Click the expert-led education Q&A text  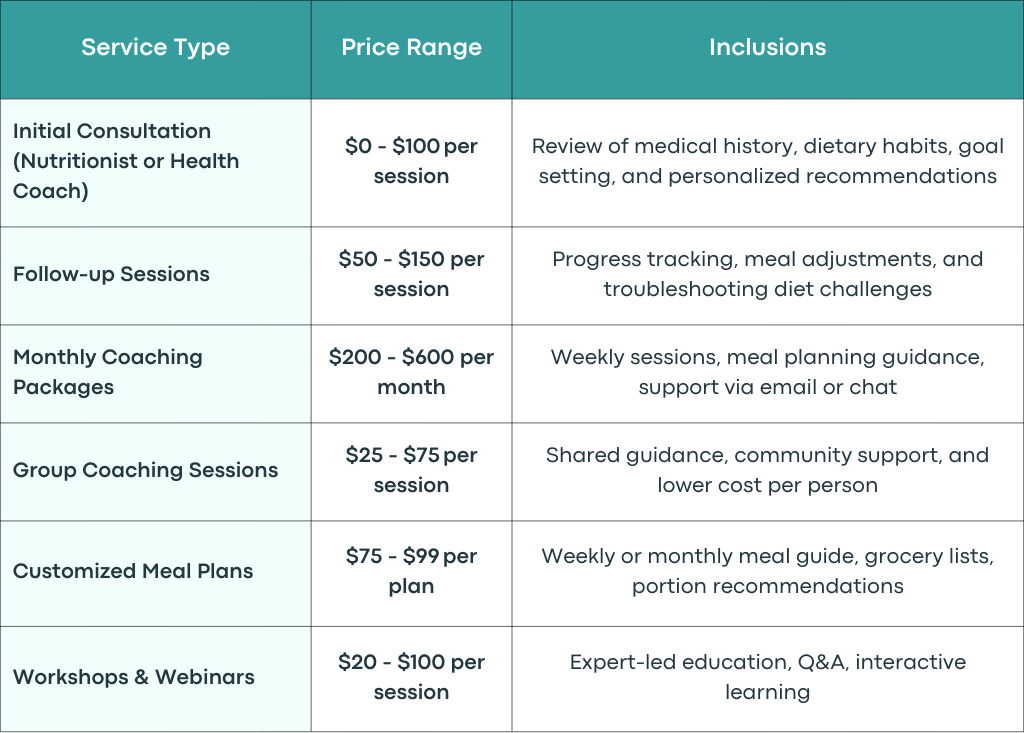(x=767, y=677)
